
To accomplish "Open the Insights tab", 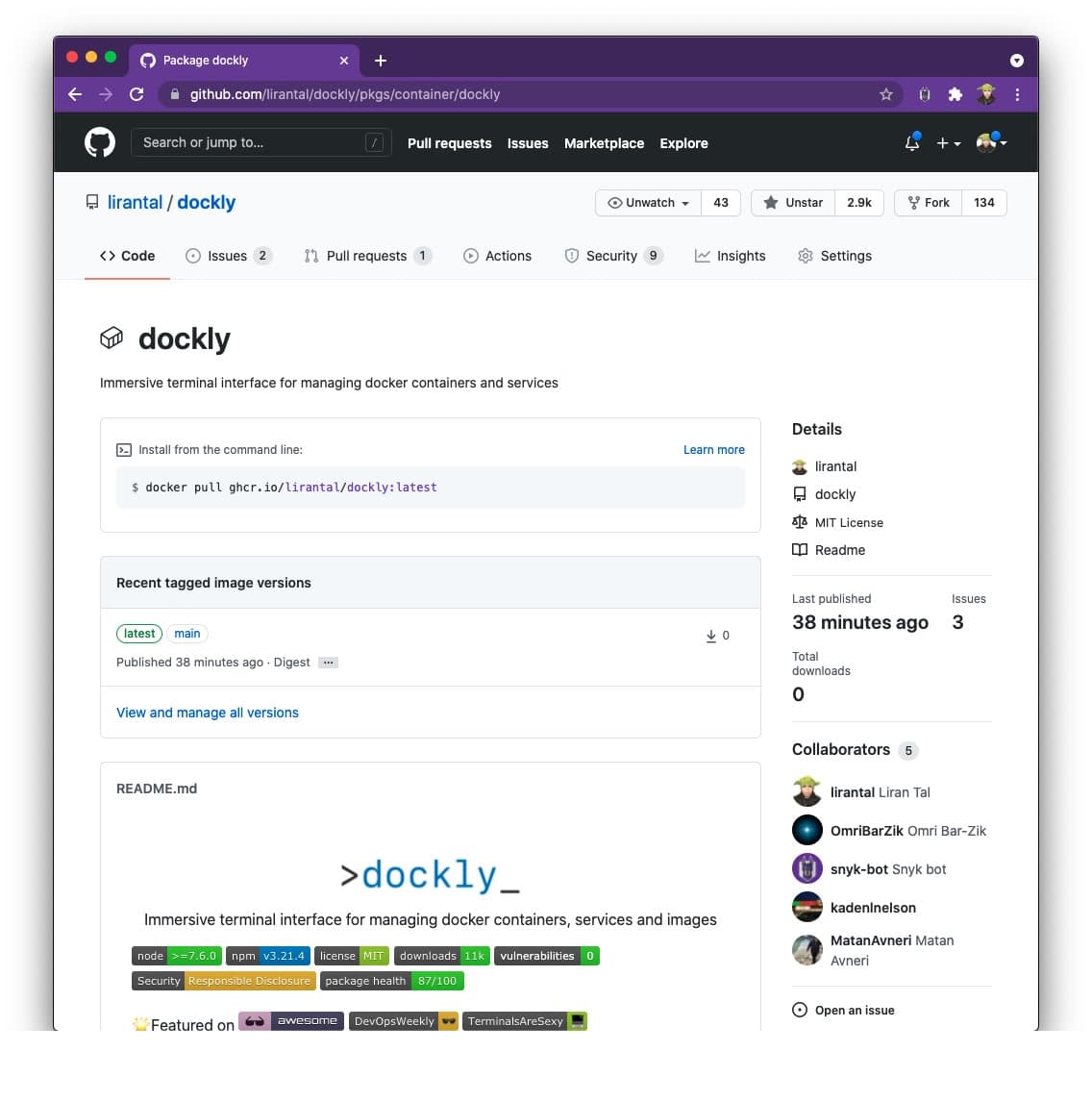I will tap(730, 256).
